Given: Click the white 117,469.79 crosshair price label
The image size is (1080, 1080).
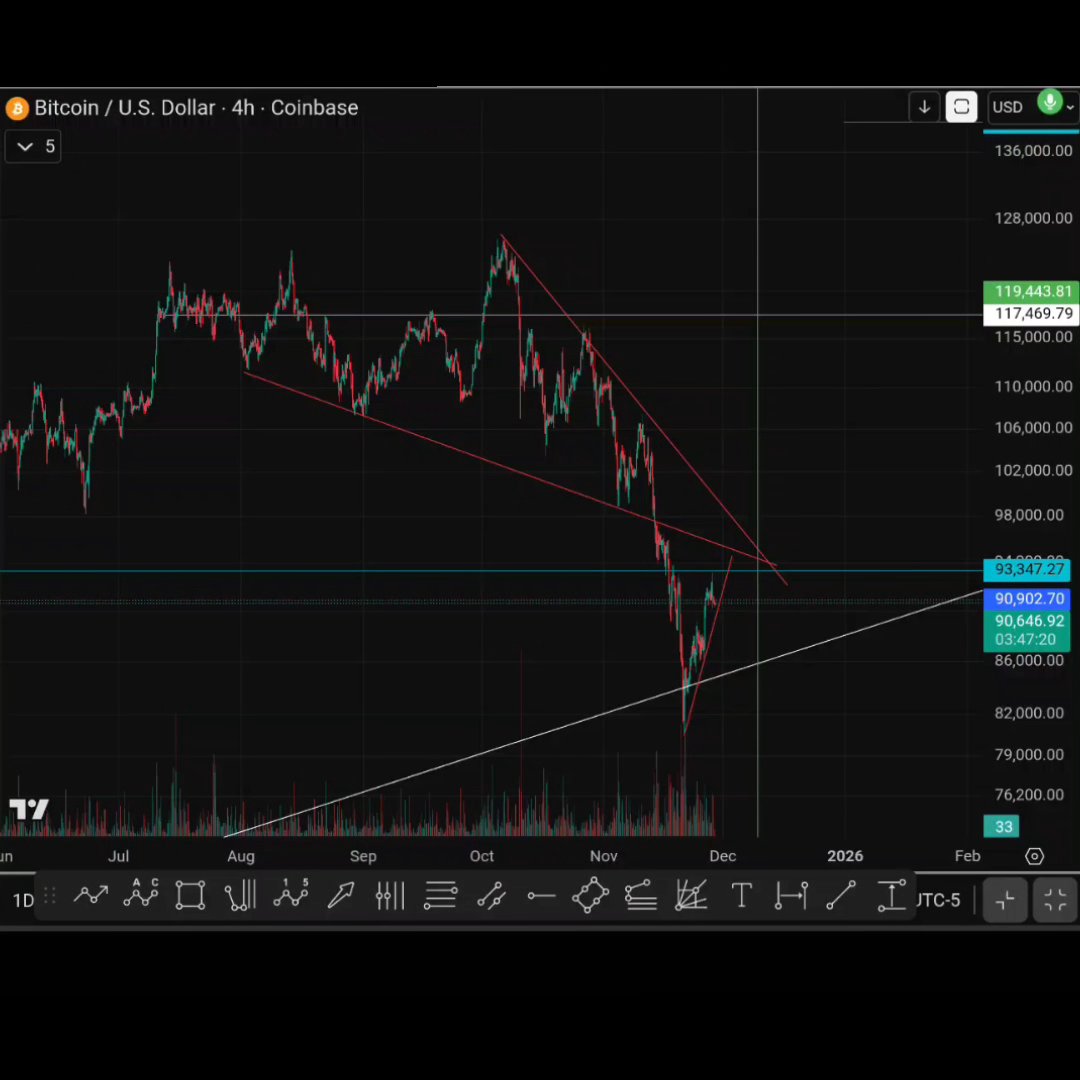Looking at the screenshot, I should [x=1031, y=314].
